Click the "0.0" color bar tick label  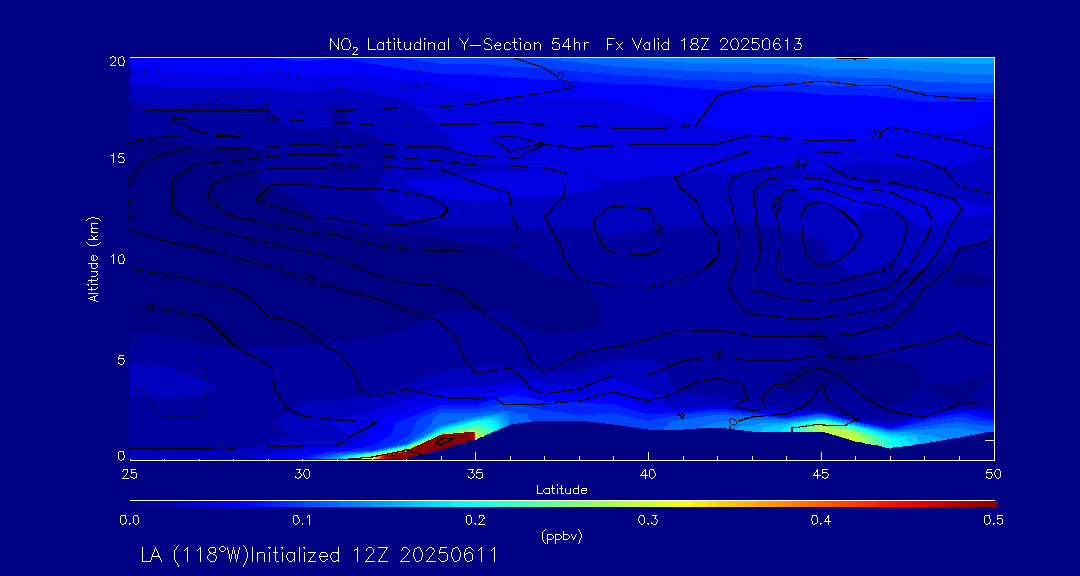(129, 521)
